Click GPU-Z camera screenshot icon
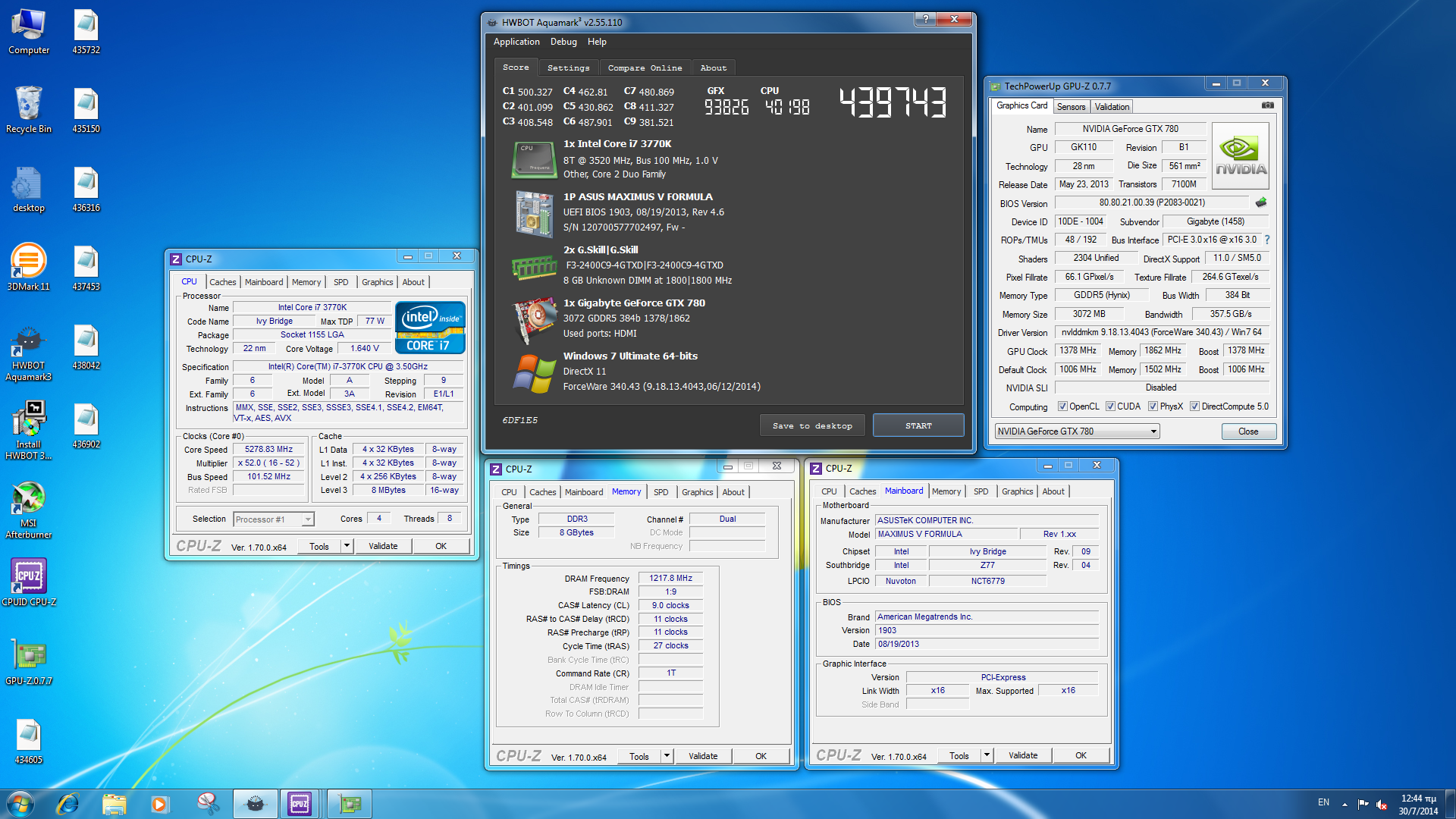Viewport: 1456px width, 819px height. (1267, 105)
